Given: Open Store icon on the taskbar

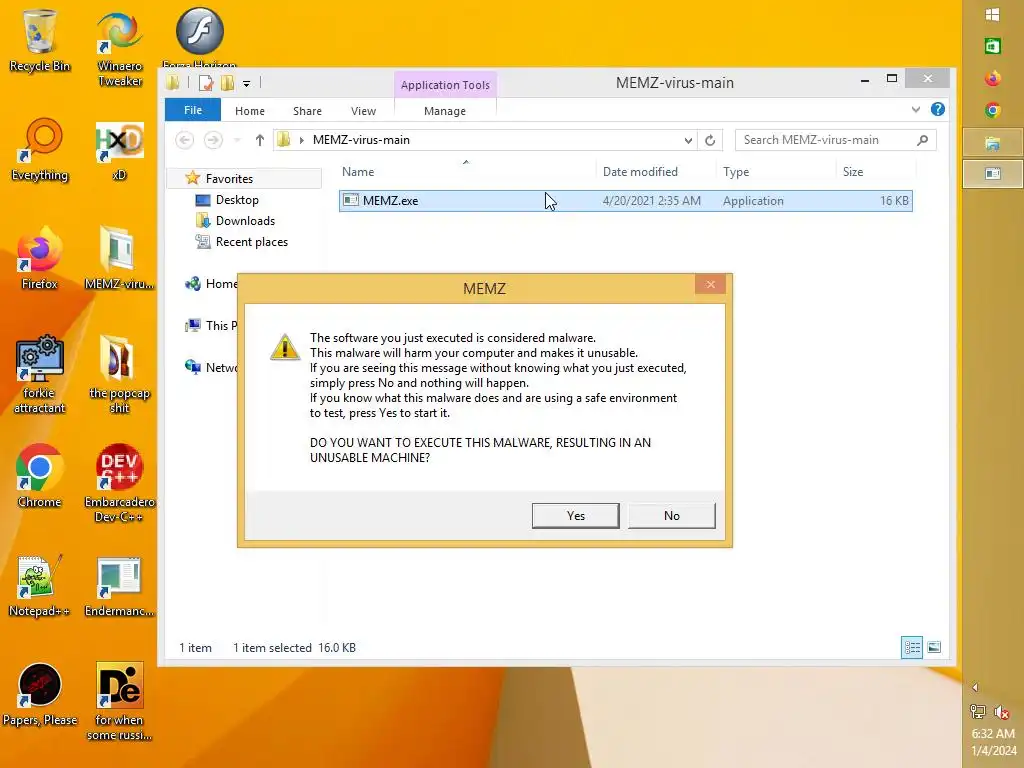Looking at the screenshot, I should pos(993,46).
